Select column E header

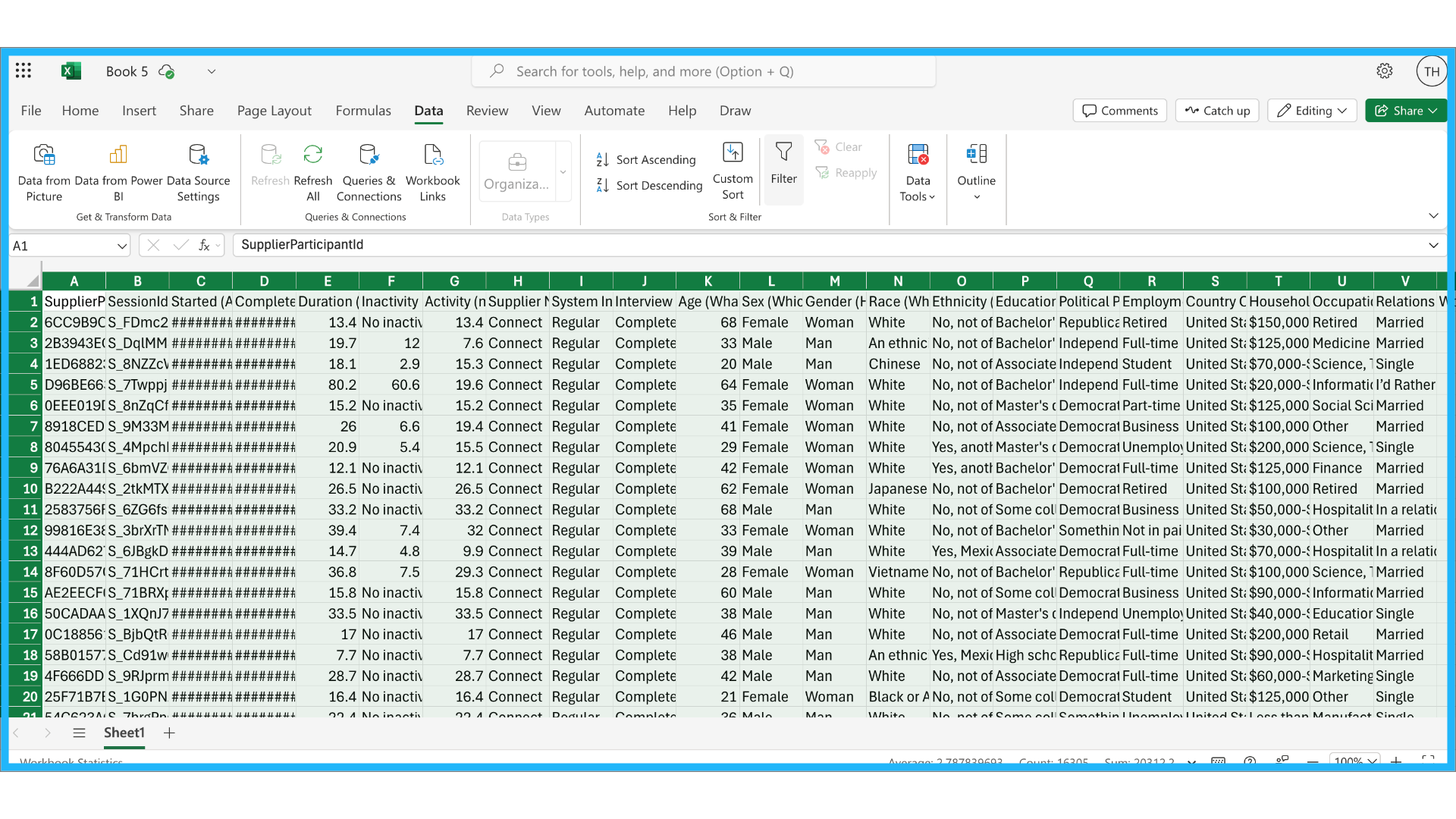[328, 281]
